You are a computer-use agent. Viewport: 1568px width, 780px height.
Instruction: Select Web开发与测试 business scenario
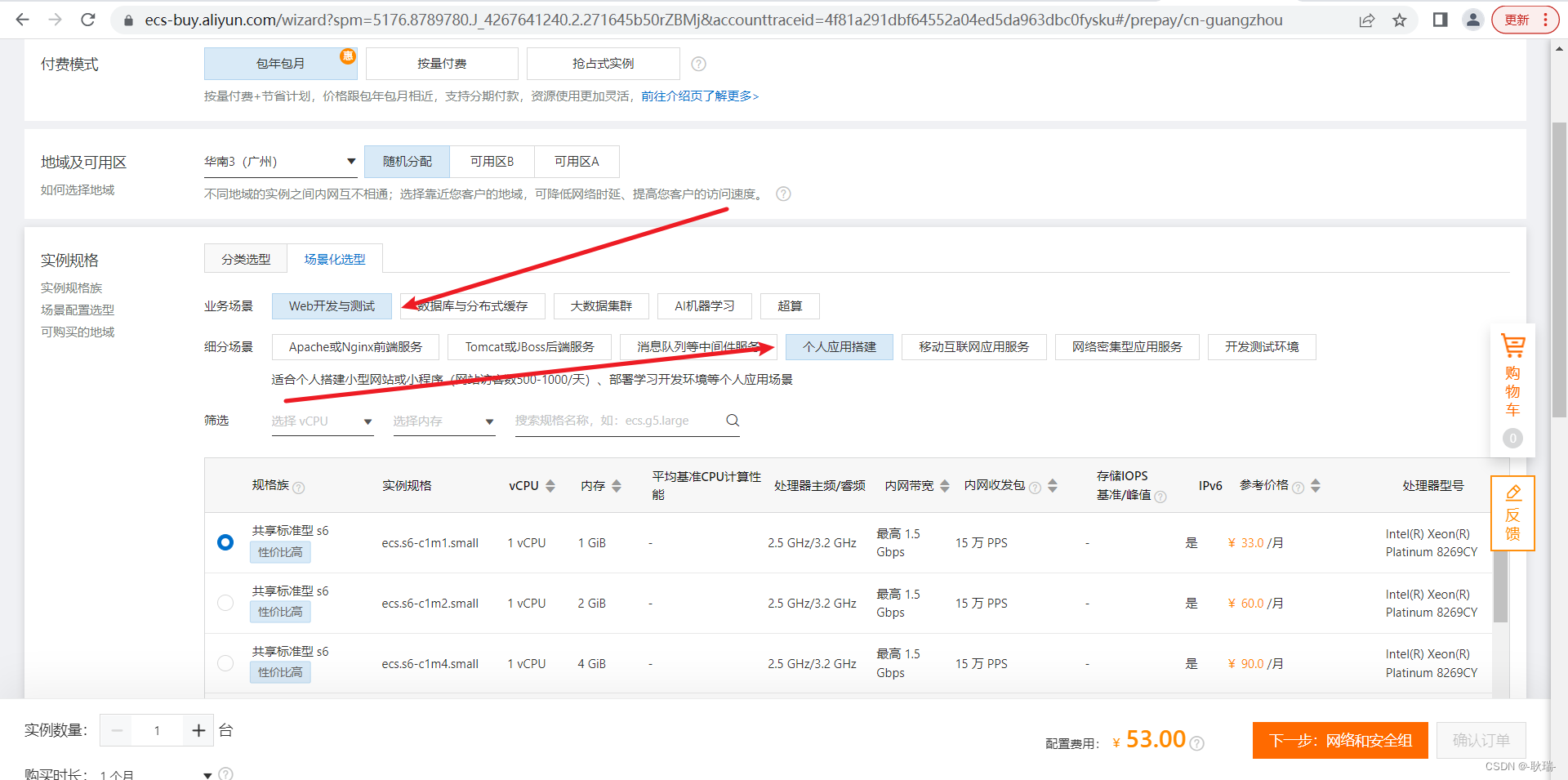332,306
